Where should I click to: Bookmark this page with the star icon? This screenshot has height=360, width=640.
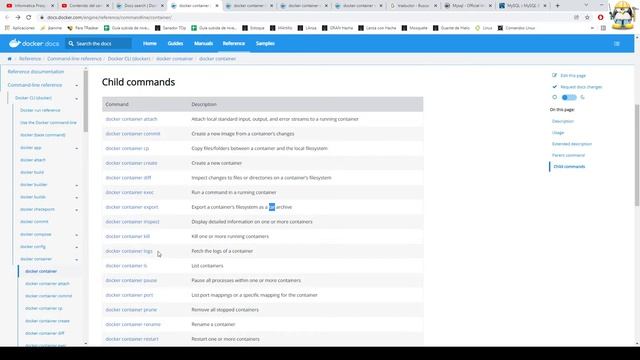click(x=587, y=18)
